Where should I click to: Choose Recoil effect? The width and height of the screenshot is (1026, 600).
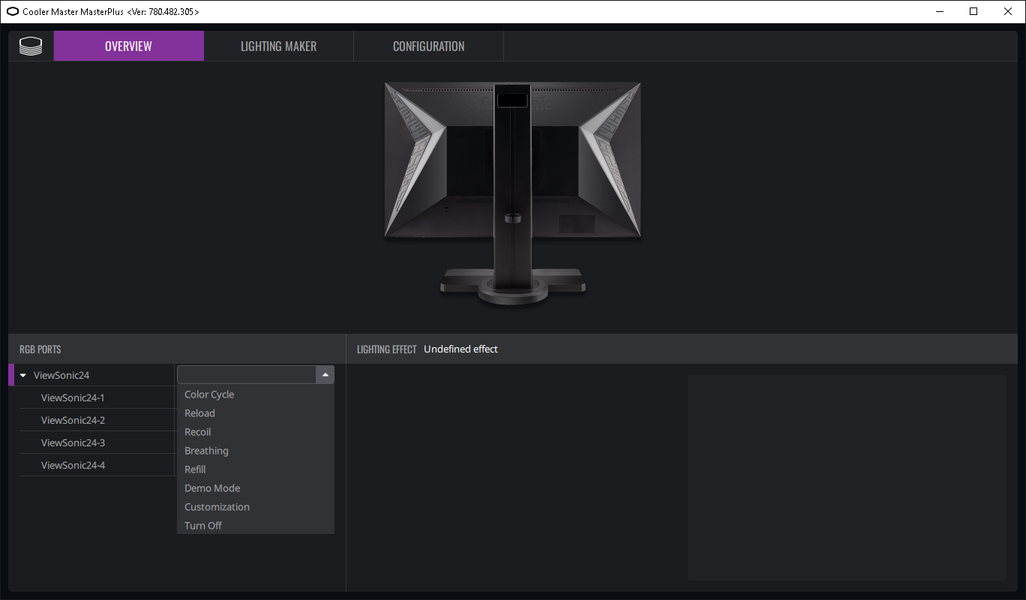click(255, 432)
